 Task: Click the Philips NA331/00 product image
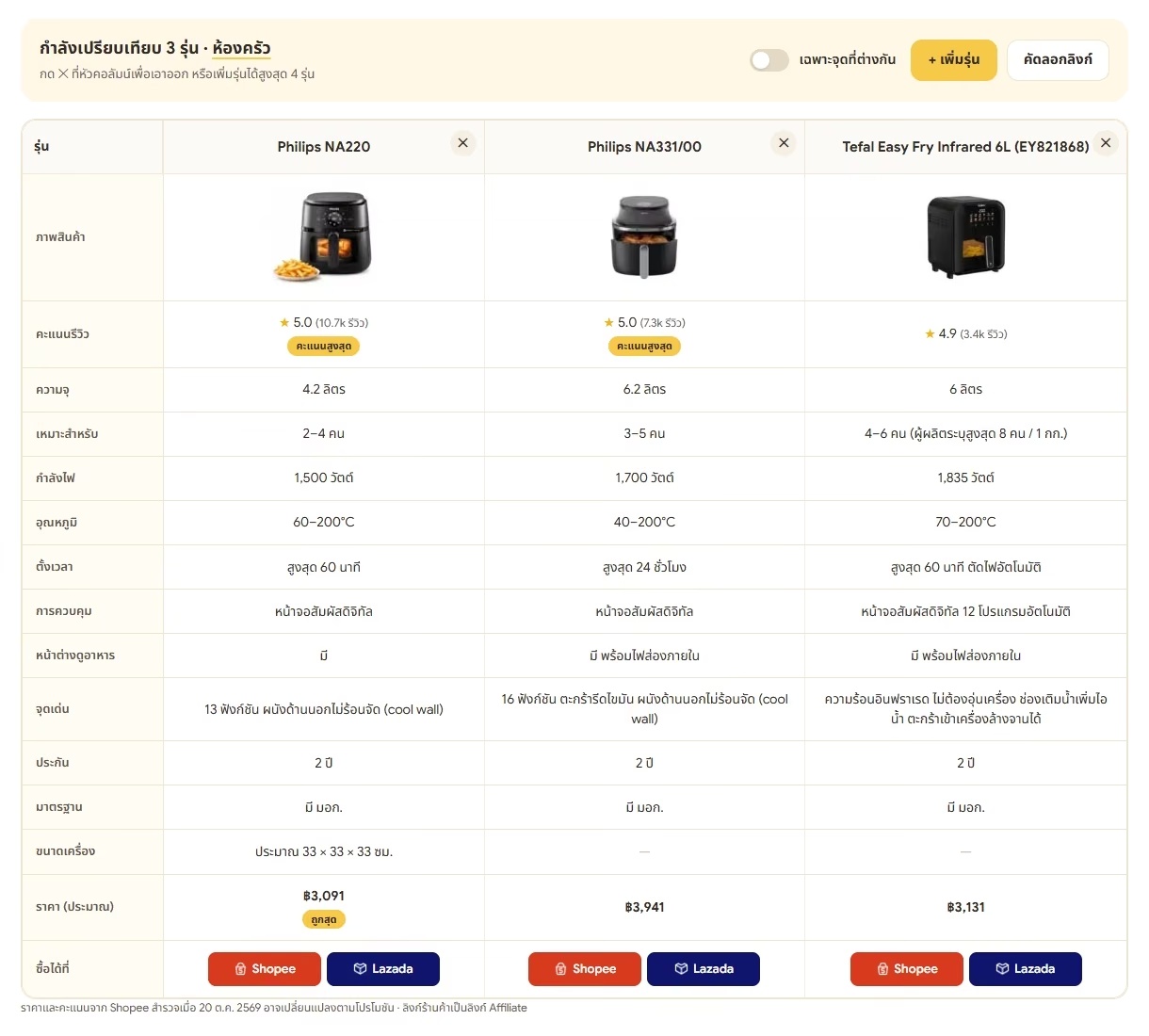[x=644, y=236]
